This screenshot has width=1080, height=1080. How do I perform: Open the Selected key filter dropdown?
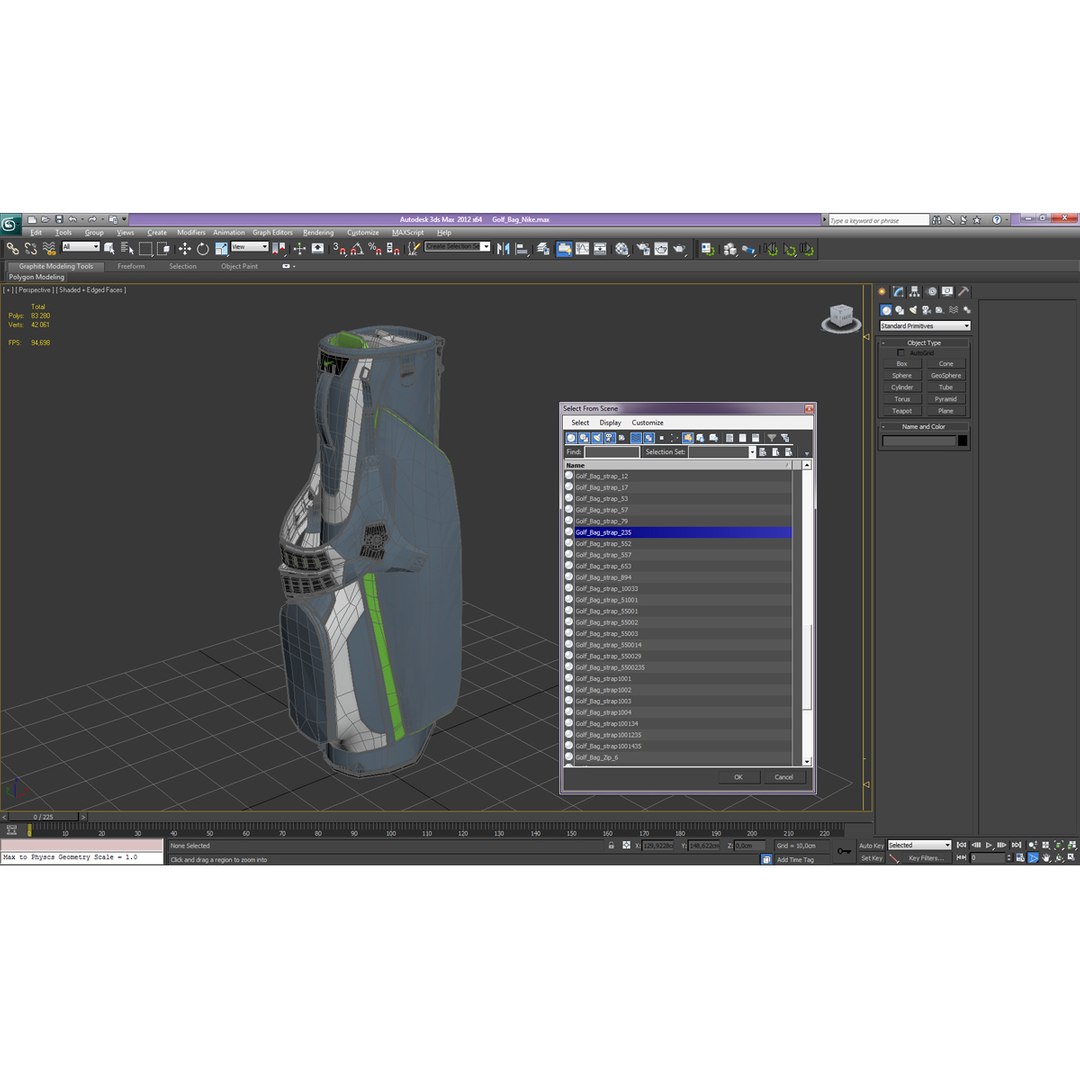tap(919, 845)
